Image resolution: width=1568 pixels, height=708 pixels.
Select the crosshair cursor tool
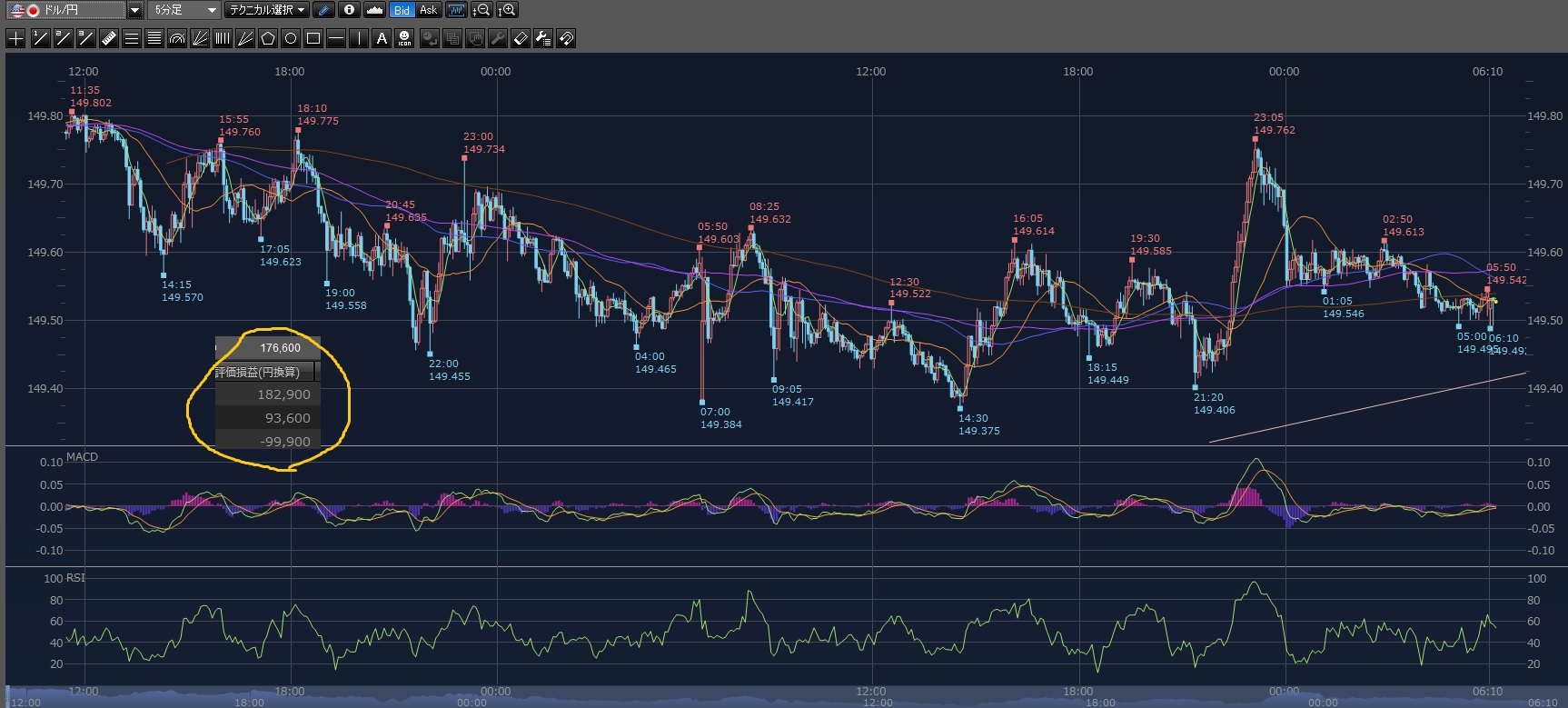(x=15, y=38)
